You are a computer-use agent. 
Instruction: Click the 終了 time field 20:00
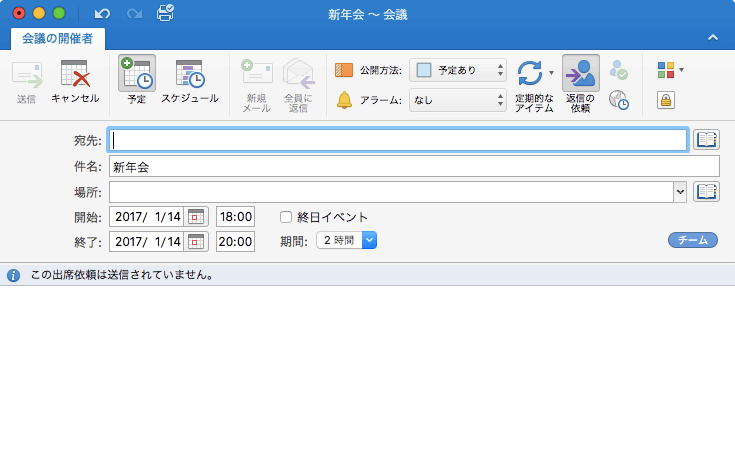click(235, 241)
